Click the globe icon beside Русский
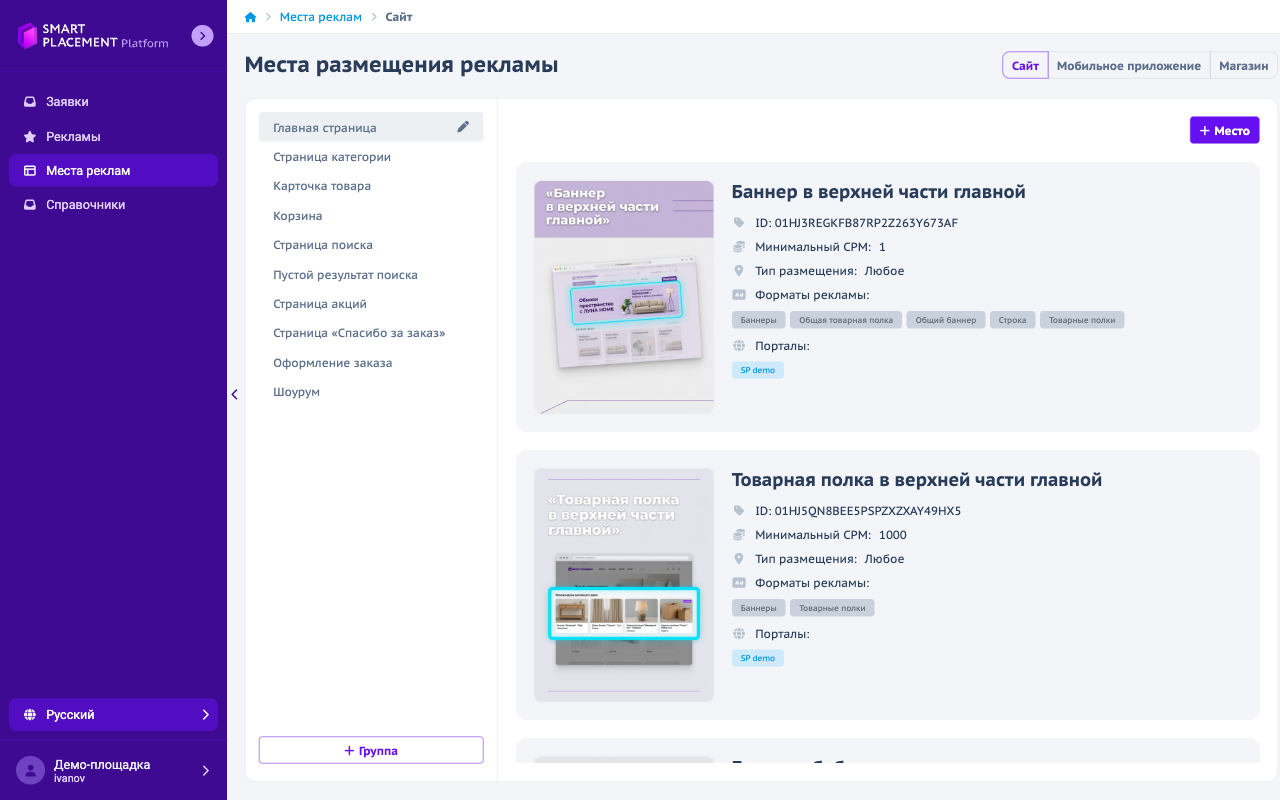The width and height of the screenshot is (1280, 800). coord(30,715)
